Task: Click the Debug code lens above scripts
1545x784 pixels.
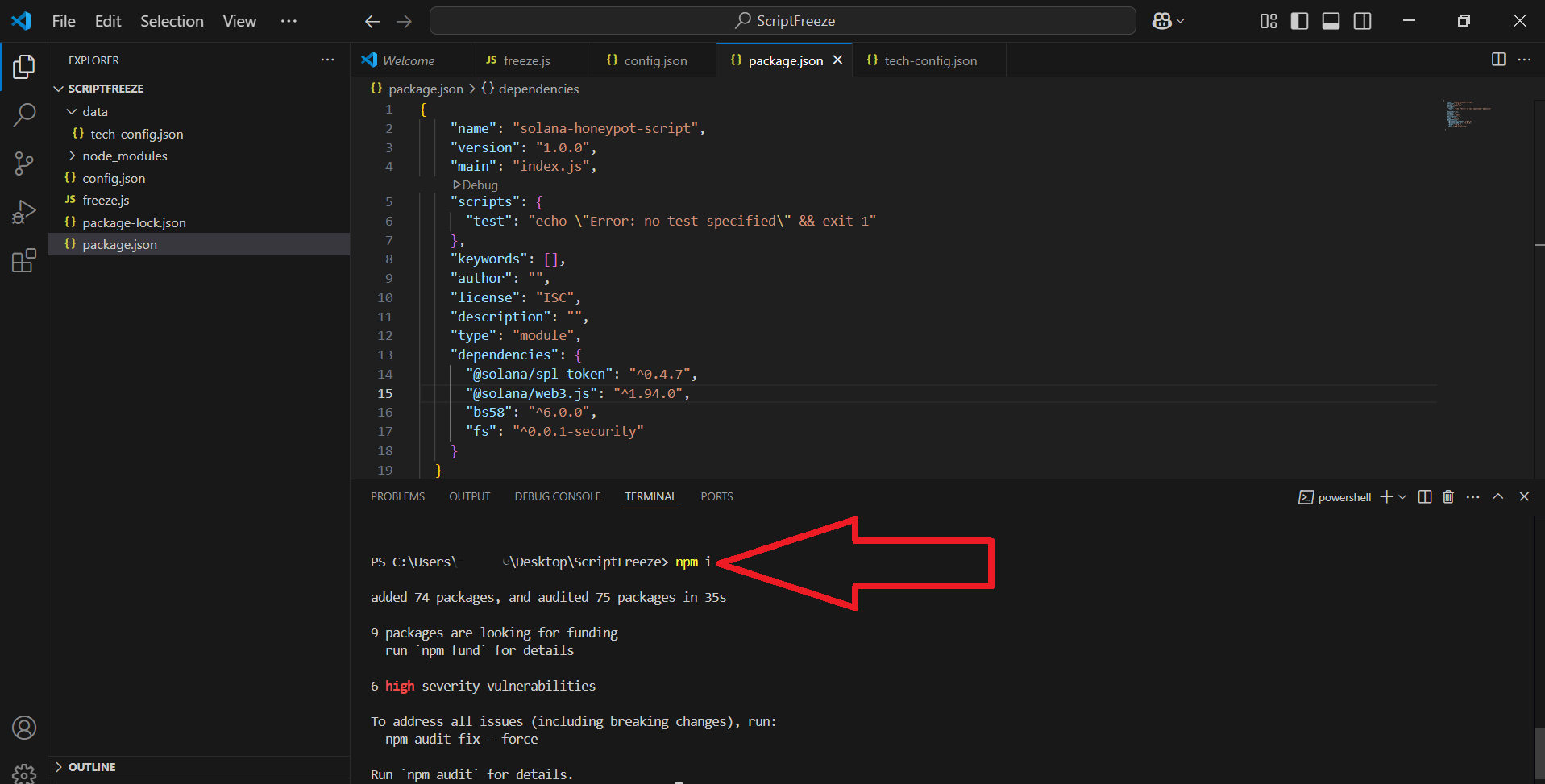Action: click(476, 185)
